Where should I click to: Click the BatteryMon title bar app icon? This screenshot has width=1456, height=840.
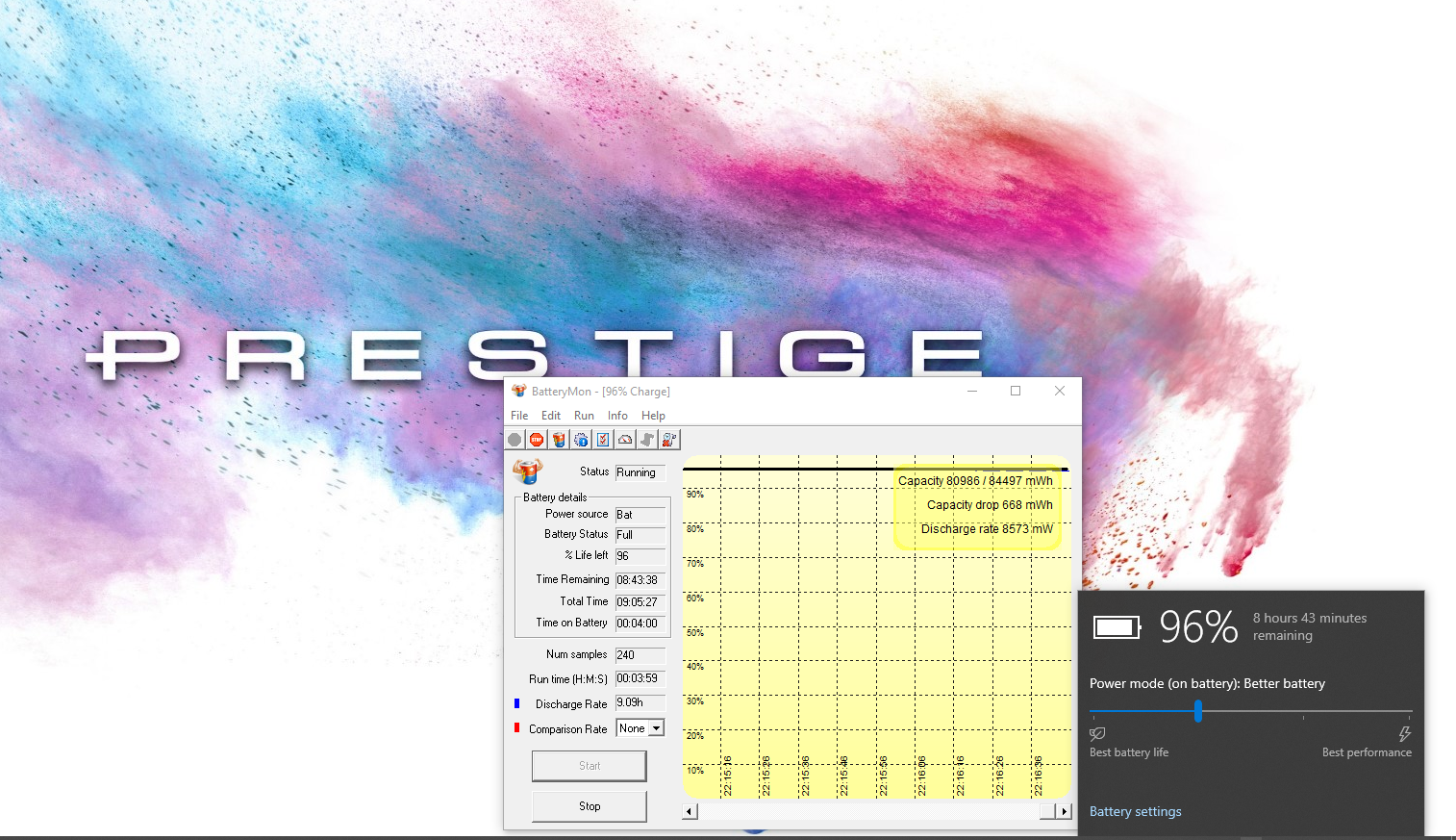(519, 391)
